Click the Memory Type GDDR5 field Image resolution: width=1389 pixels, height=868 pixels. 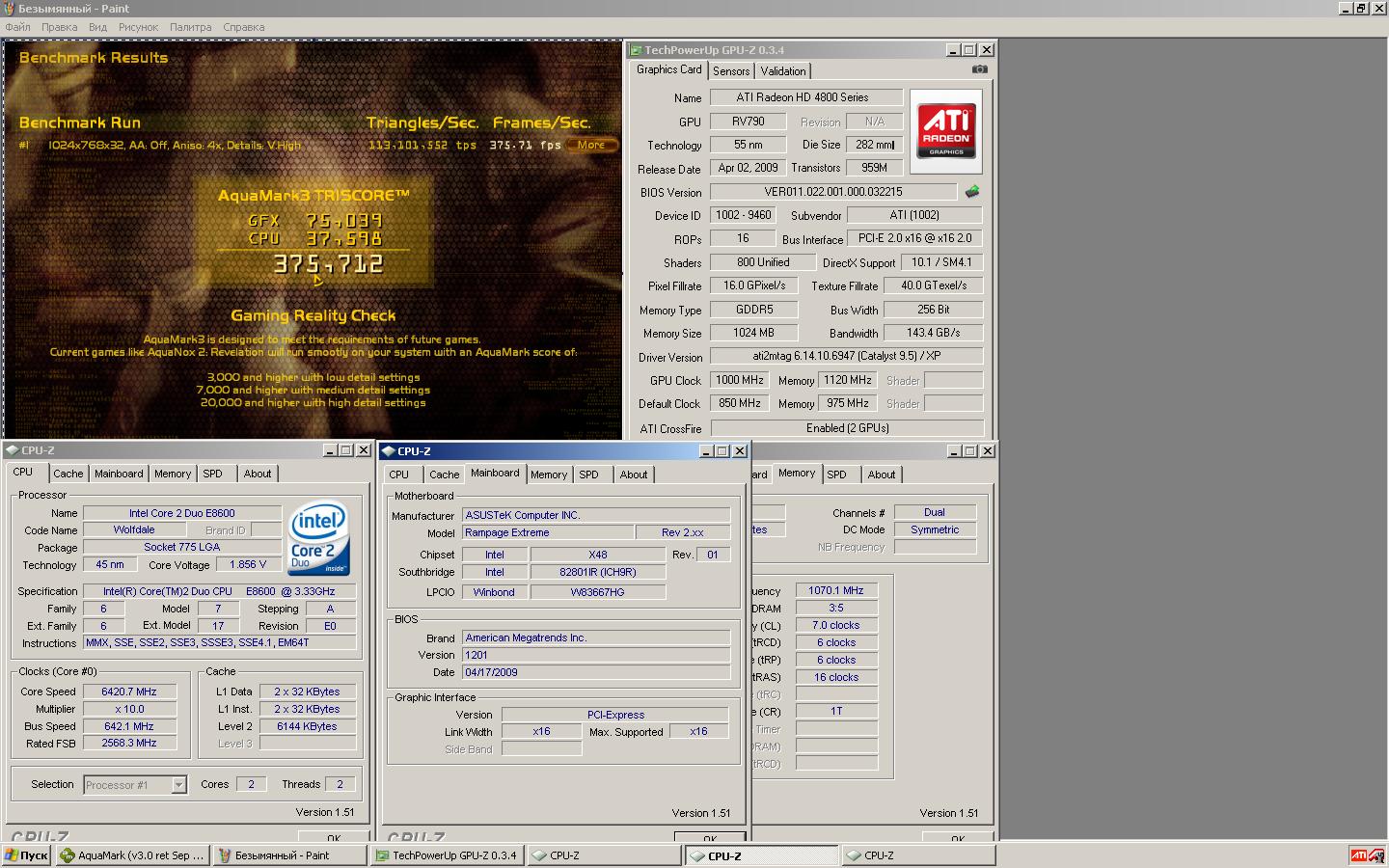pyautogui.click(x=754, y=310)
